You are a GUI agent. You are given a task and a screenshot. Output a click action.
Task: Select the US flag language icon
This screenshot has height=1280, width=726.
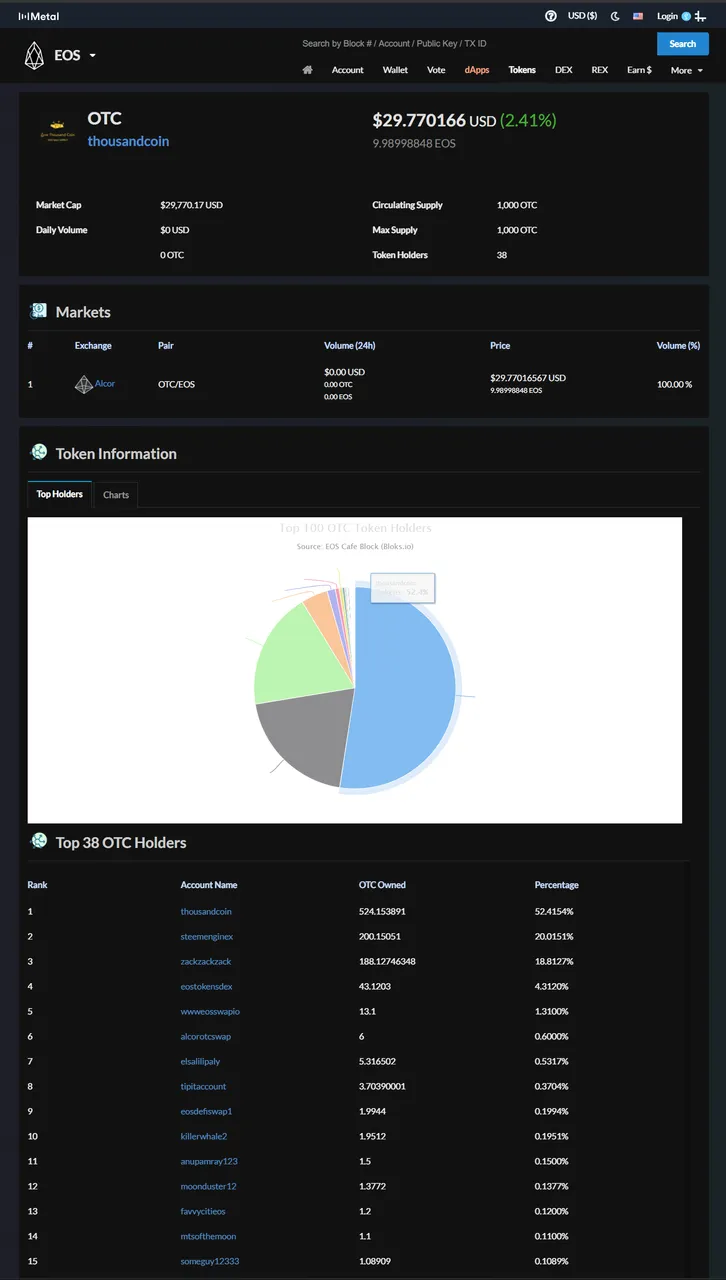tap(638, 16)
